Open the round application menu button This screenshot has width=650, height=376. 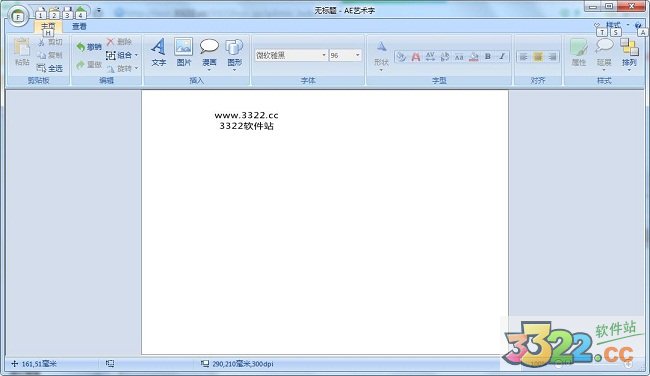18,17
